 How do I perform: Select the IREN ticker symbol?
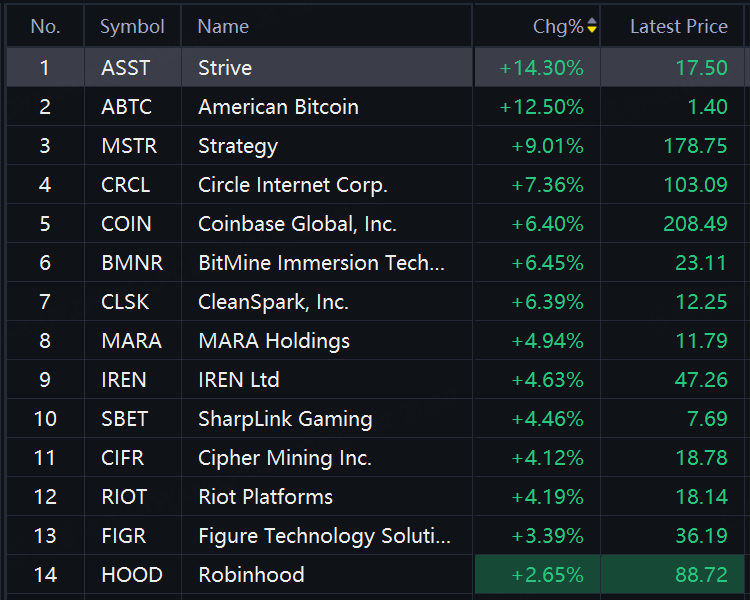(124, 380)
